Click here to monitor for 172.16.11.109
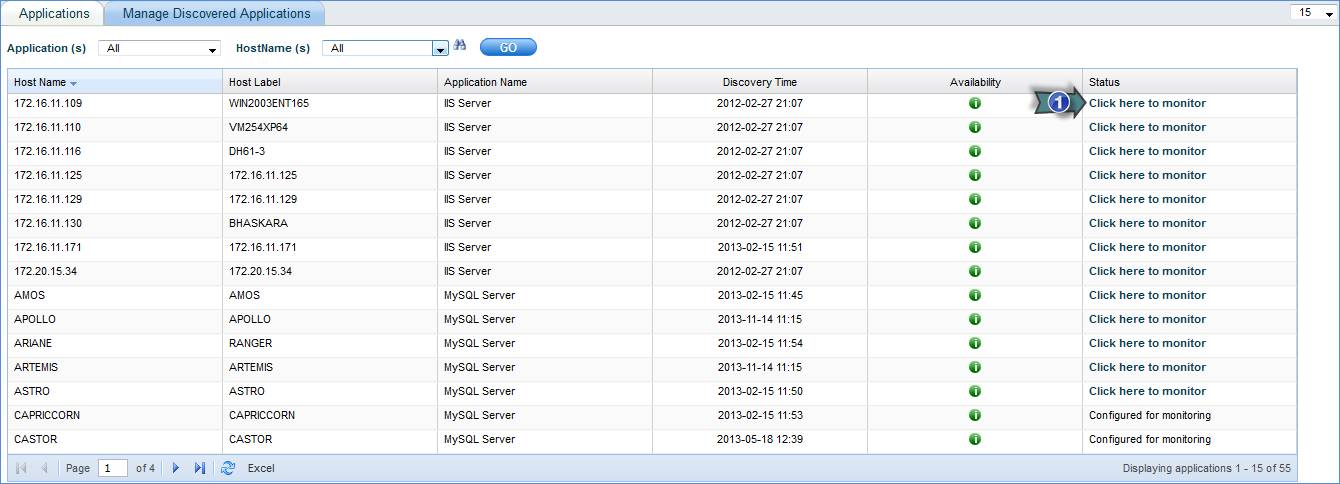Screen dimensions: 1340x484 [x=1147, y=103]
